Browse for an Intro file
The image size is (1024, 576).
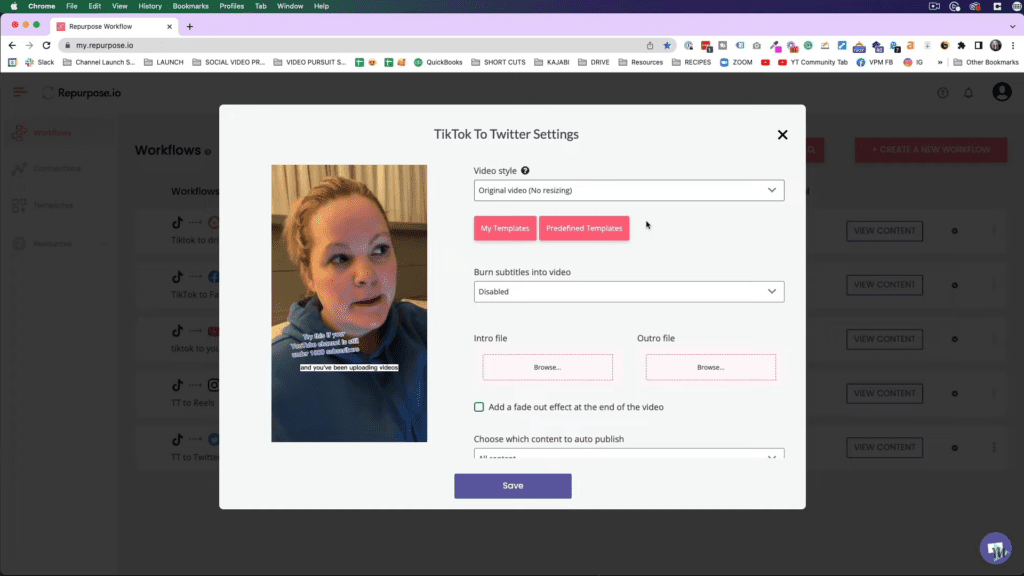(547, 367)
